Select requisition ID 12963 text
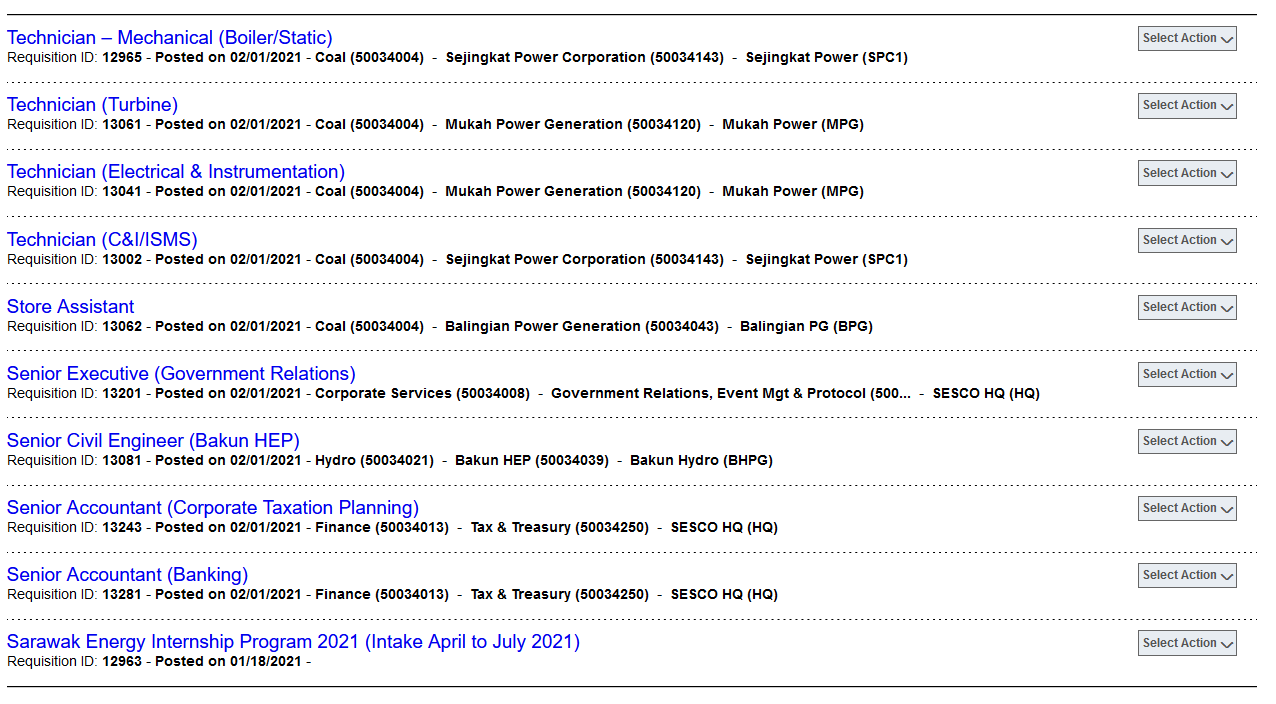Image resolution: width=1276 pixels, height=704 pixels. tap(122, 661)
